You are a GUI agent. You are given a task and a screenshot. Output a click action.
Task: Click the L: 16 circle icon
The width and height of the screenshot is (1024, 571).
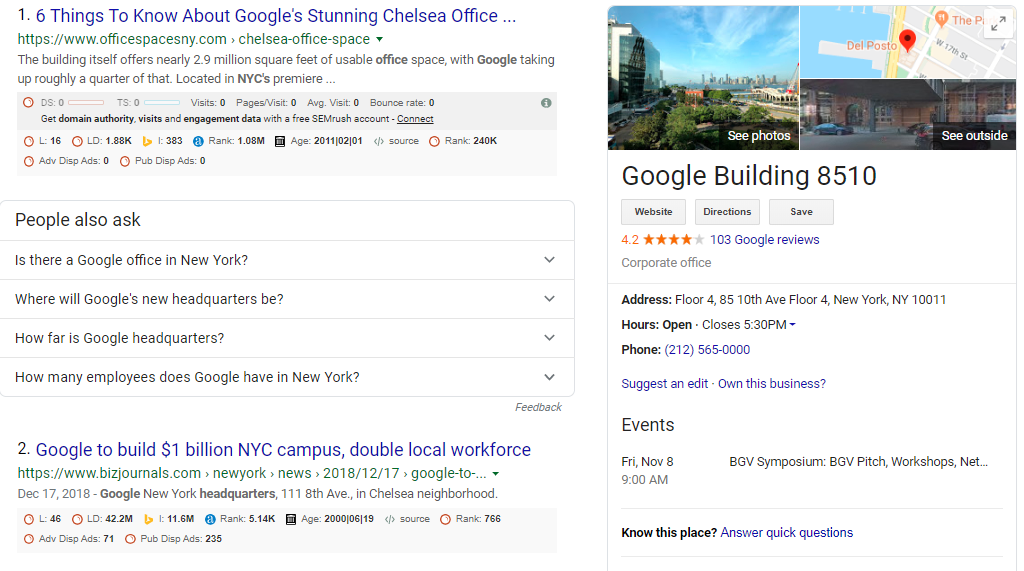(28, 141)
